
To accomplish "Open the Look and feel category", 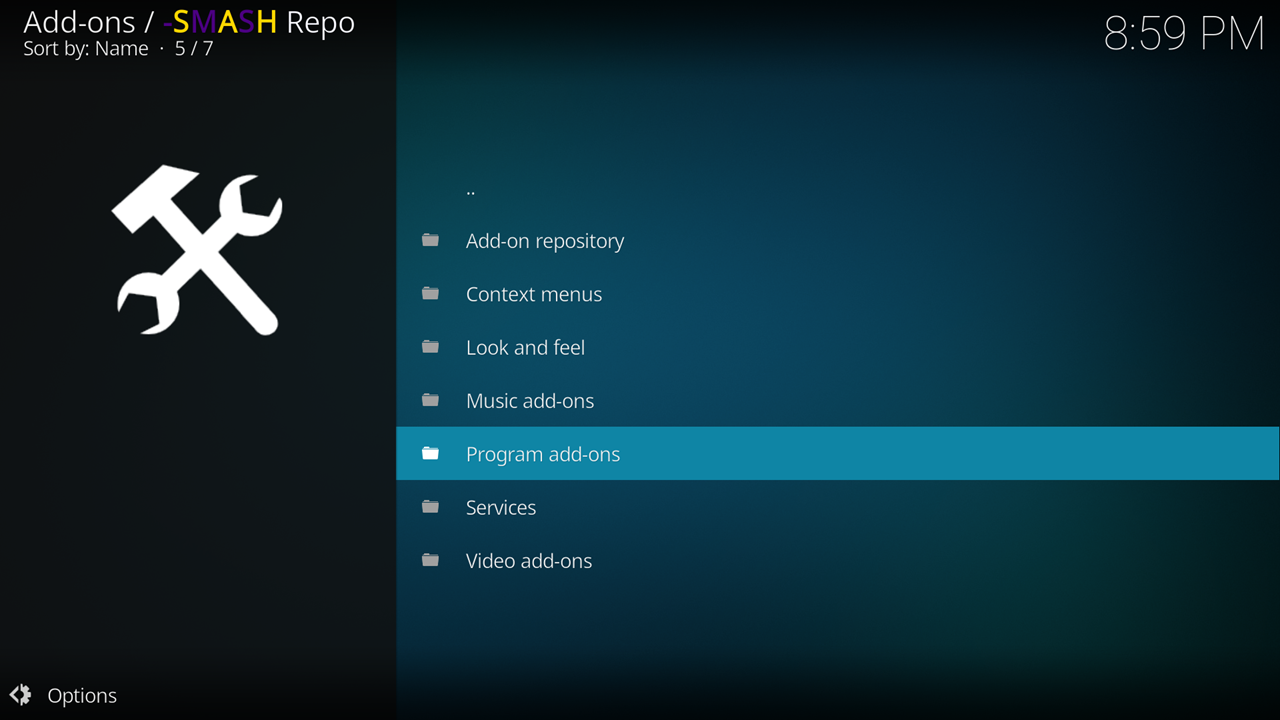I will click(x=525, y=348).
